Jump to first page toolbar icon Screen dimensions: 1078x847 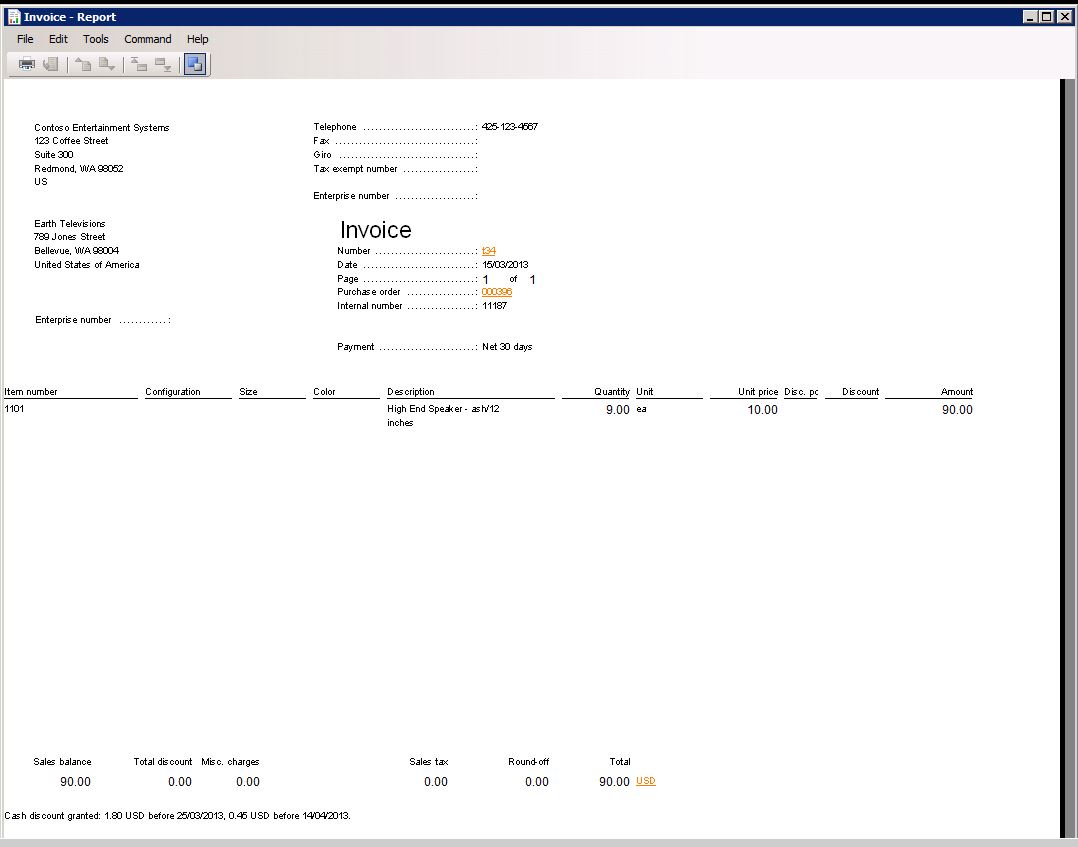[139, 65]
